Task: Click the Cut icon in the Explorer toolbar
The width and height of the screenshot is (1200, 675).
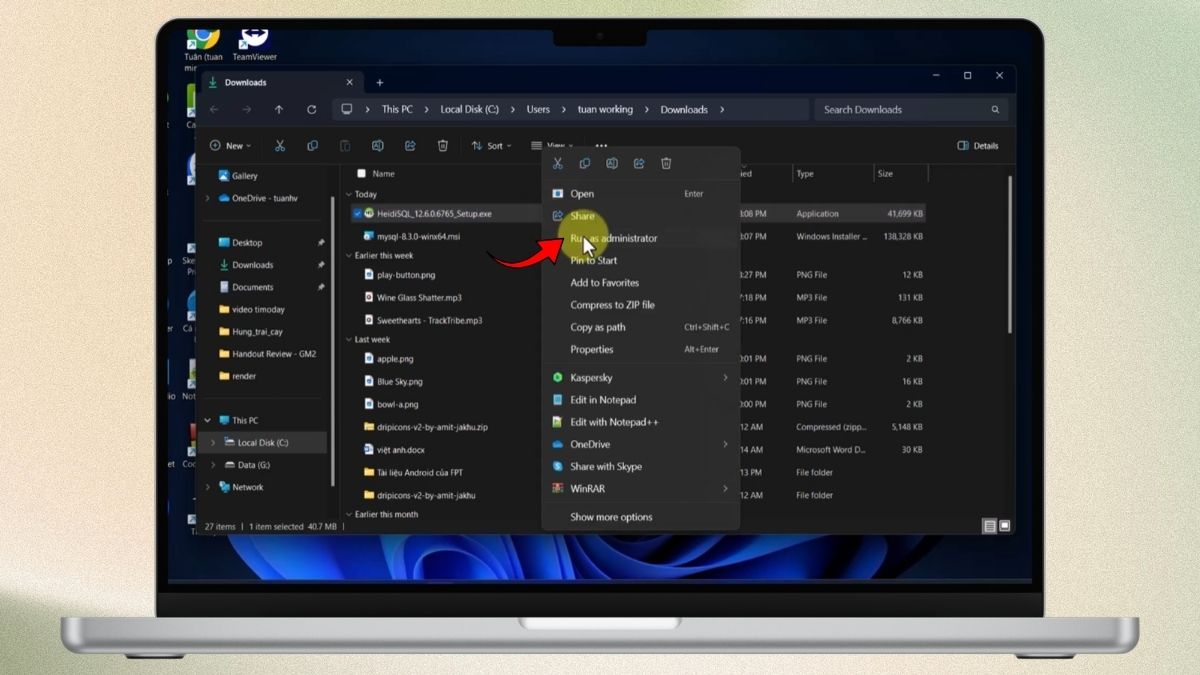Action: [x=280, y=146]
